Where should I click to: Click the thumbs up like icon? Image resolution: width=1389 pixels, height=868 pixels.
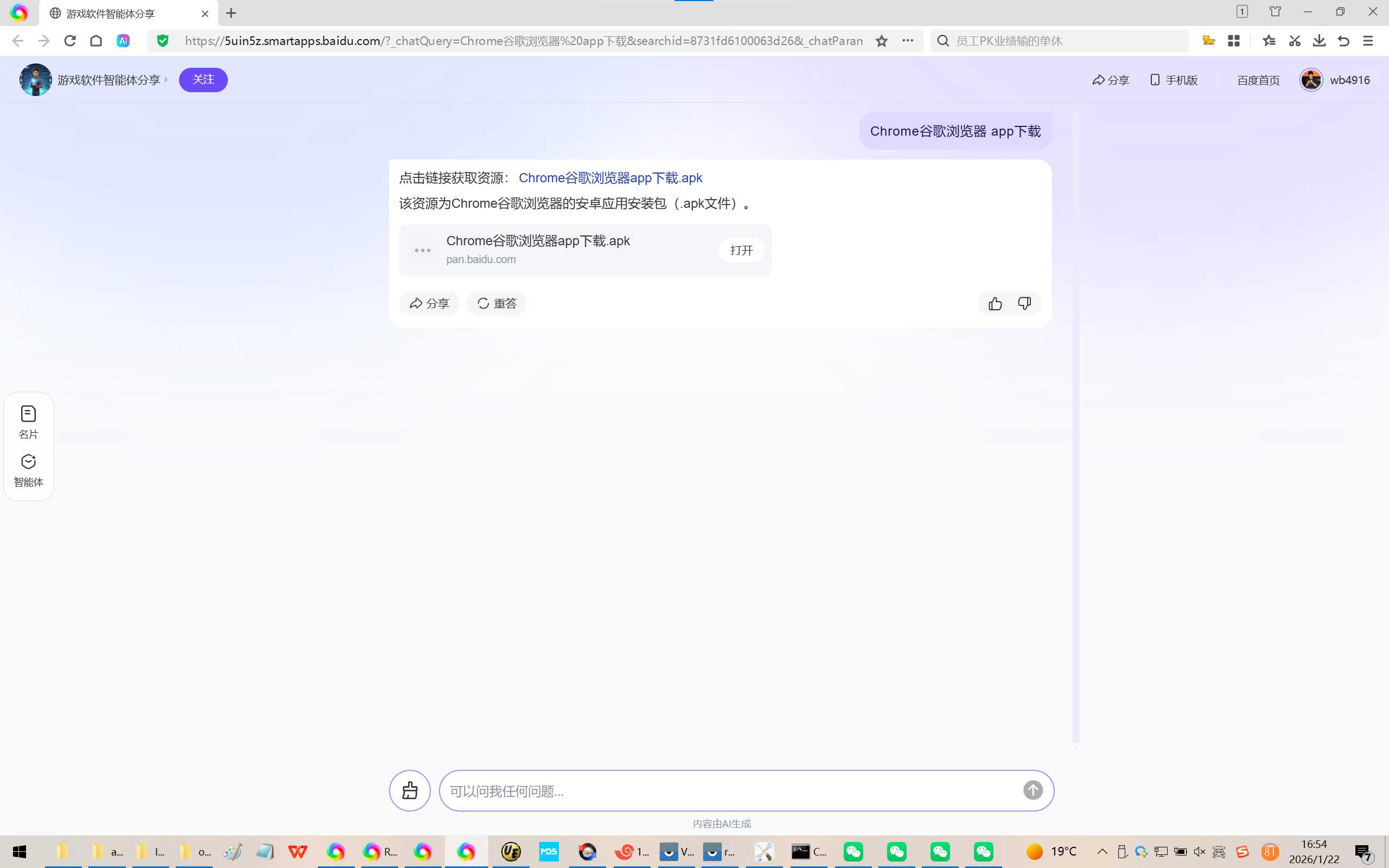point(995,304)
